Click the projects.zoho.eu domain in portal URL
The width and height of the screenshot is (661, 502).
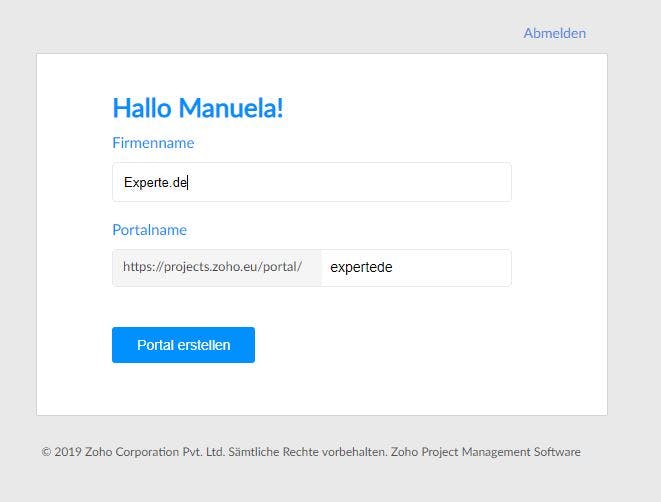coord(211,267)
